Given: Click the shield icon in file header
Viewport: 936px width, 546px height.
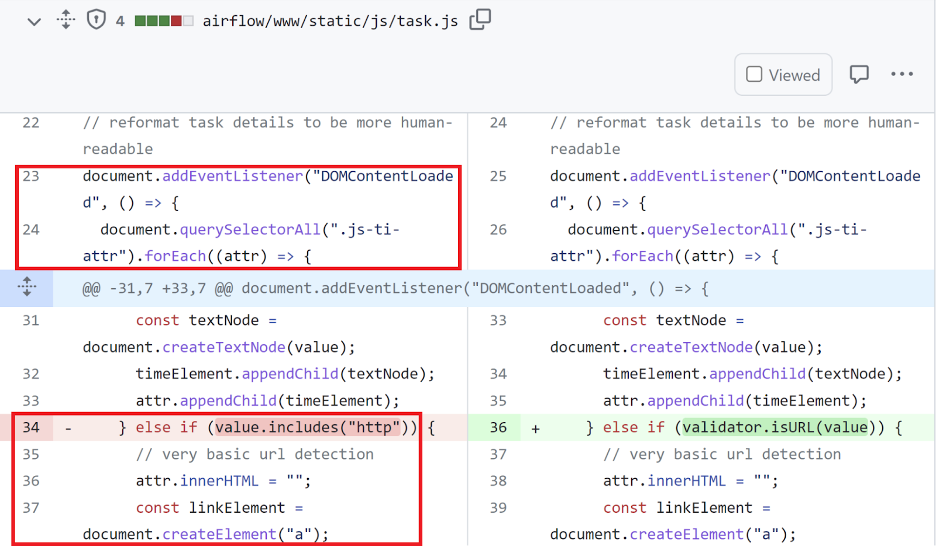Looking at the screenshot, I should pyautogui.click(x=96, y=20).
